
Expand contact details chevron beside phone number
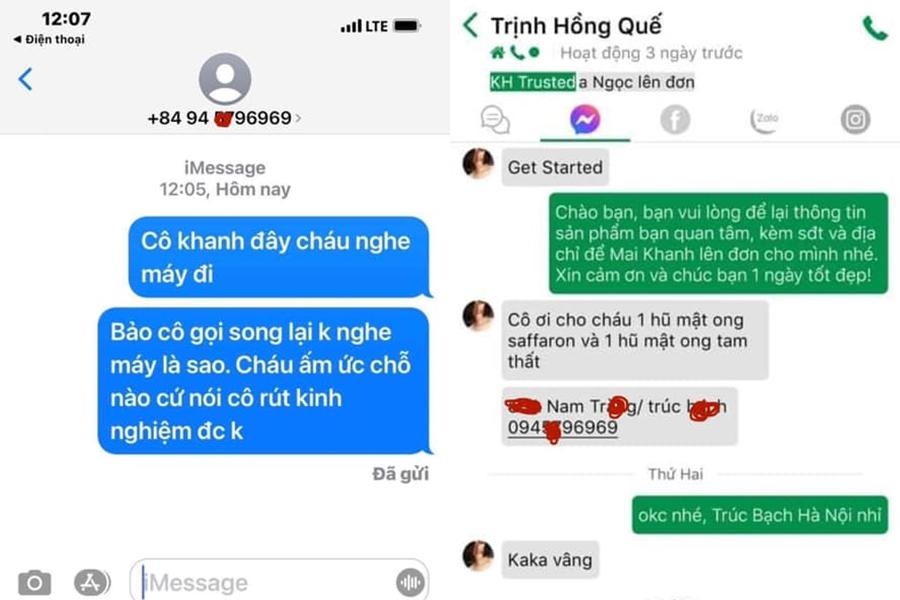pos(298,118)
